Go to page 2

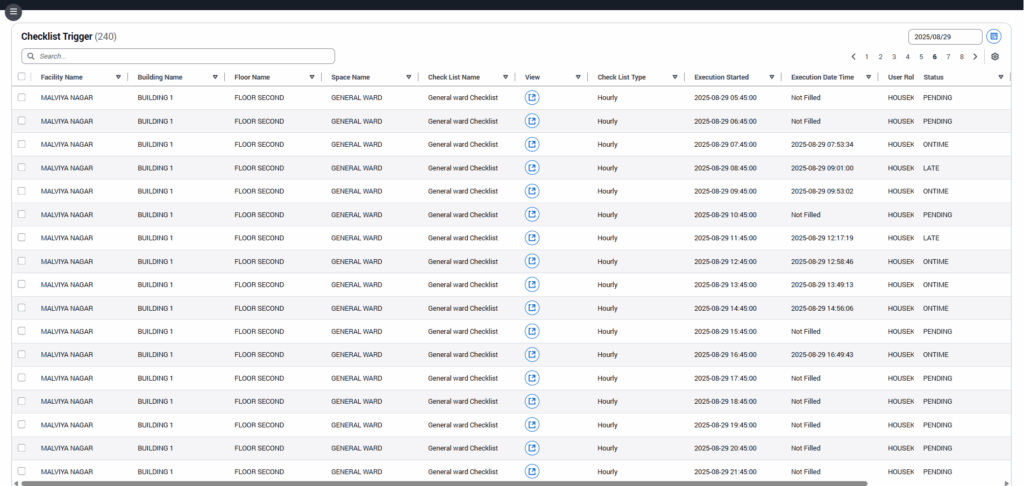(x=880, y=57)
